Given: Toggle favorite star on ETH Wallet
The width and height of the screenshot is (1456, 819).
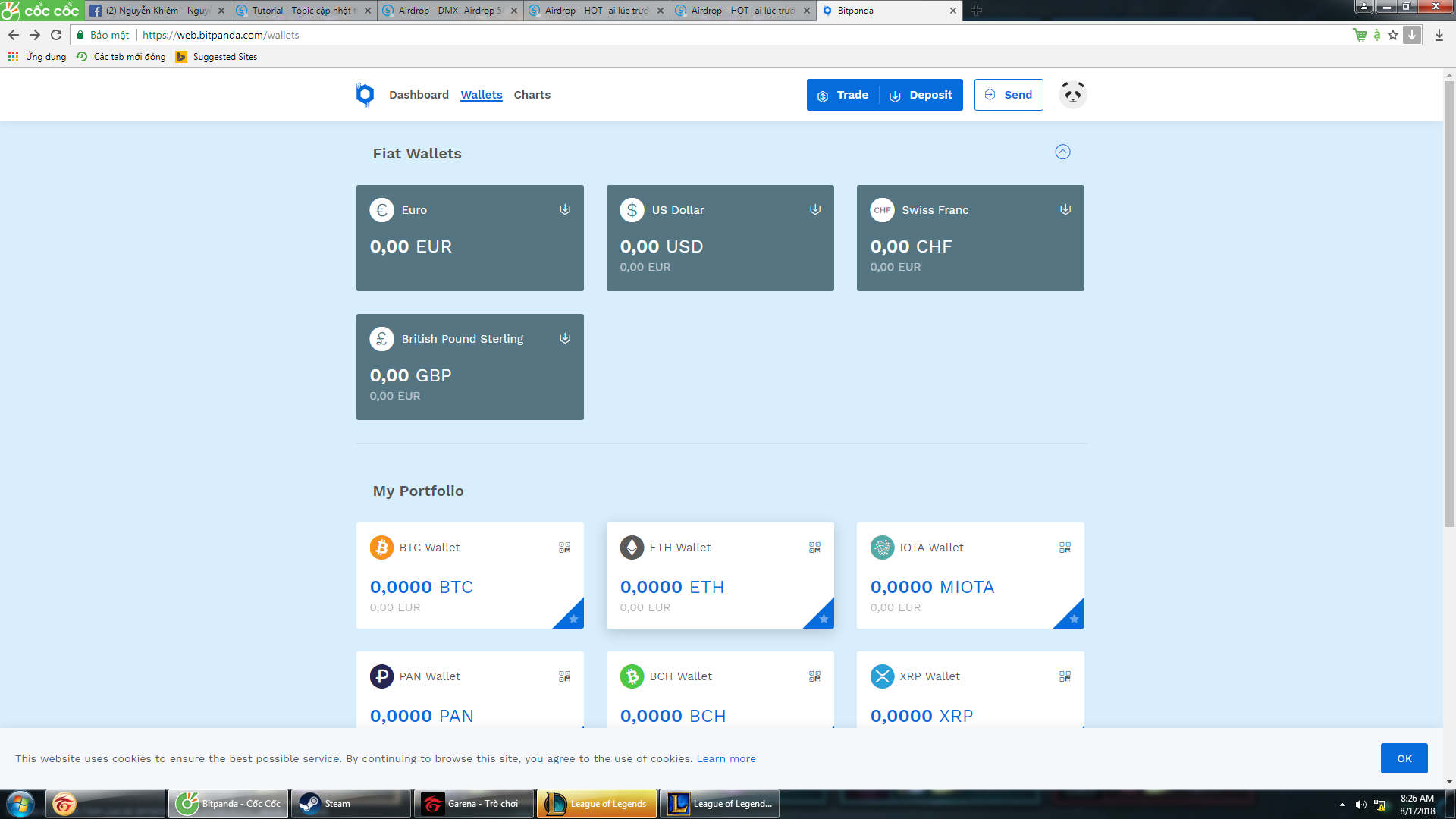Looking at the screenshot, I should 824,619.
